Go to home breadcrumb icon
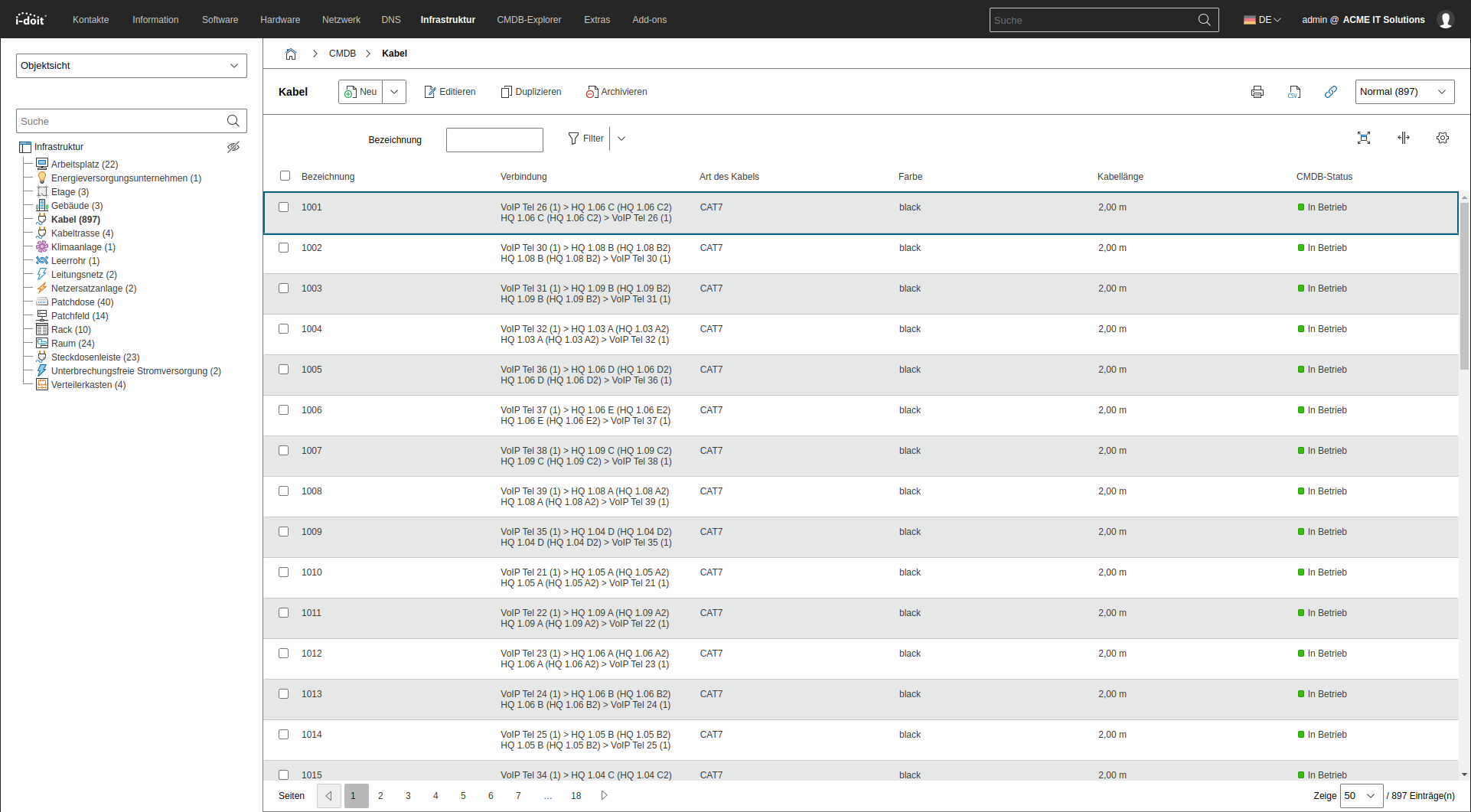1471x812 pixels. [291, 54]
